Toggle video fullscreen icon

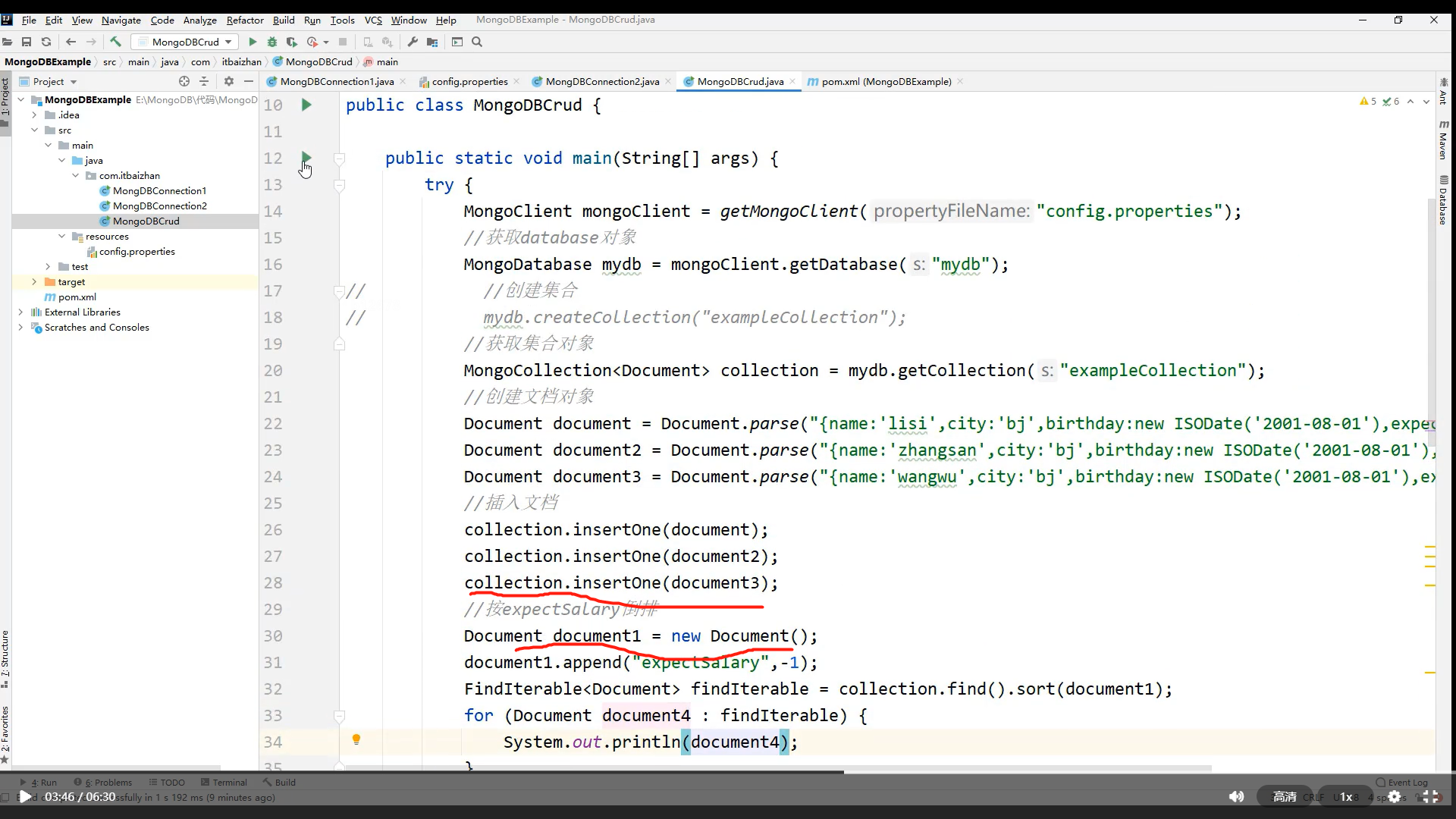point(1430,796)
